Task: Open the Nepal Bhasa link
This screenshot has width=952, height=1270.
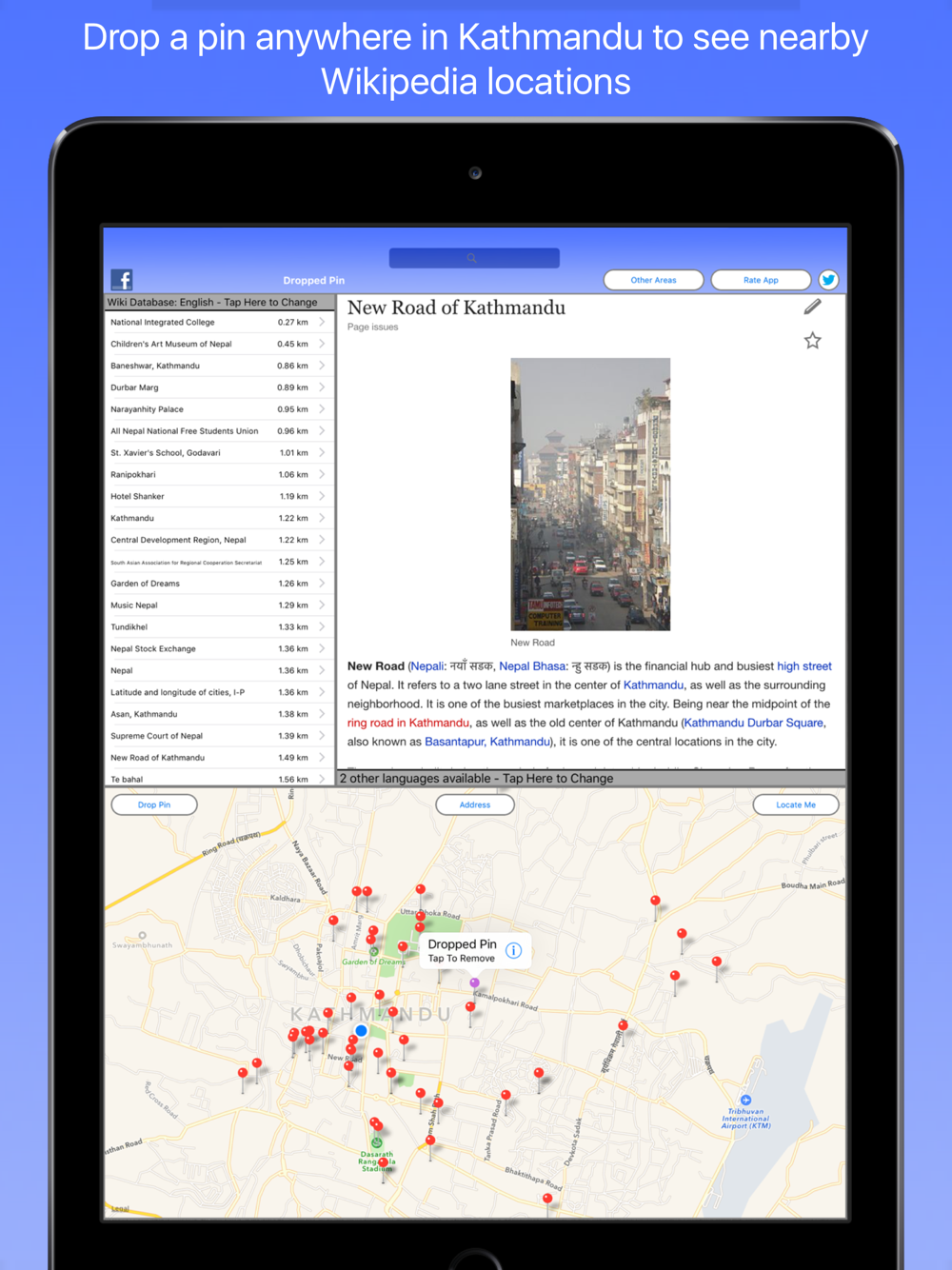Action: pyautogui.click(x=532, y=666)
